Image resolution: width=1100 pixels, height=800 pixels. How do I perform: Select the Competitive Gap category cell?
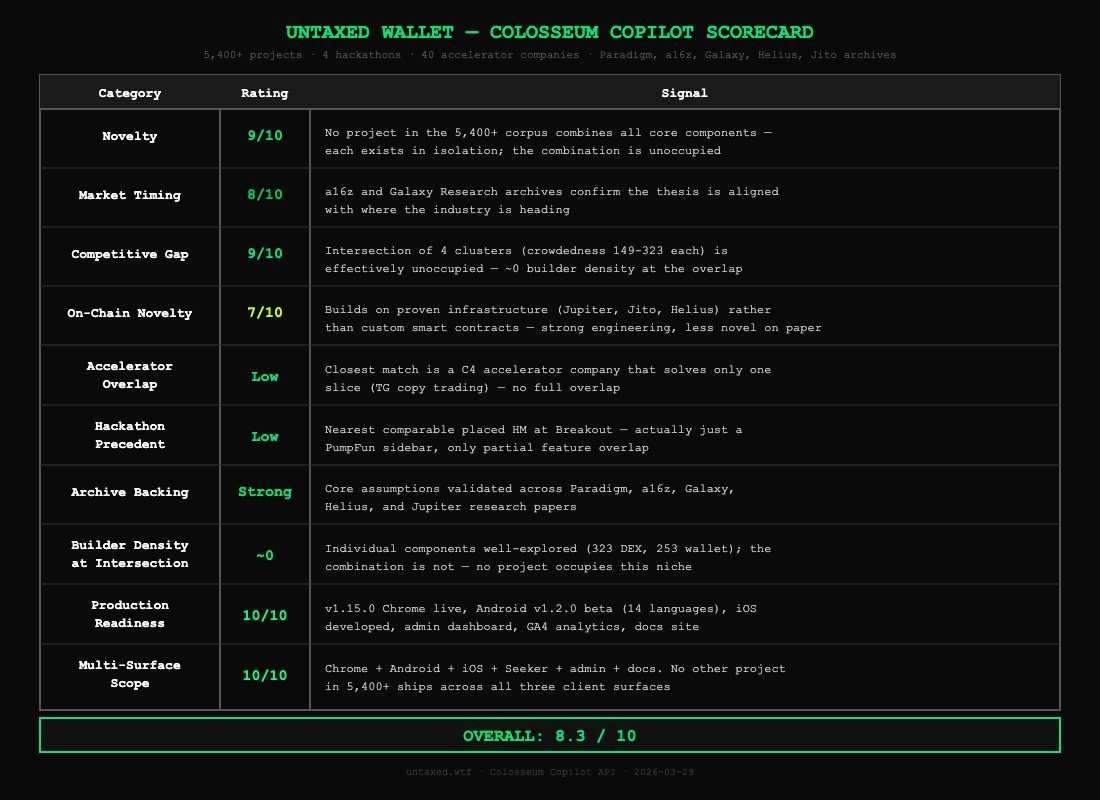[x=130, y=256]
